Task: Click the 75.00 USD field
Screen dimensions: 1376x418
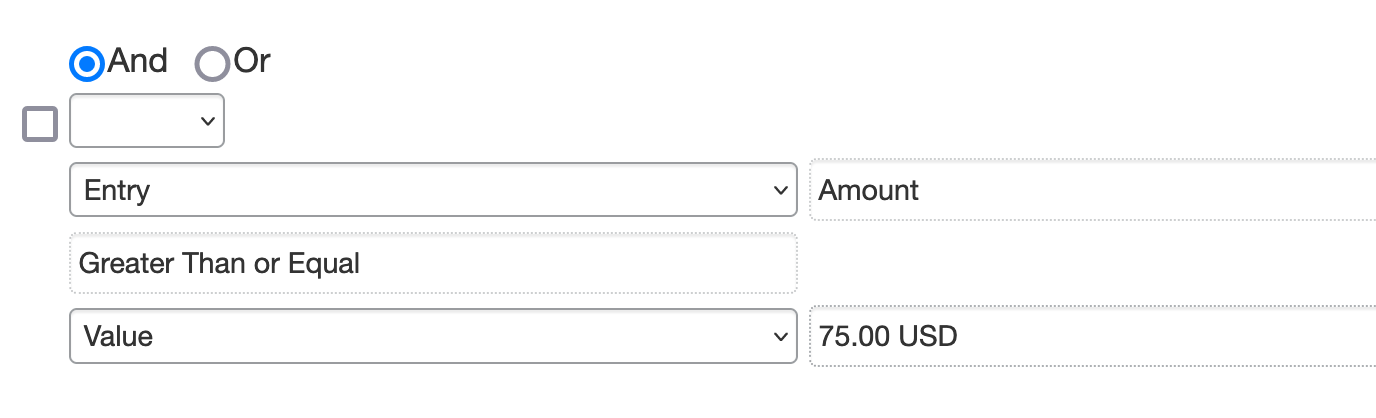Action: pyautogui.click(x=1092, y=336)
